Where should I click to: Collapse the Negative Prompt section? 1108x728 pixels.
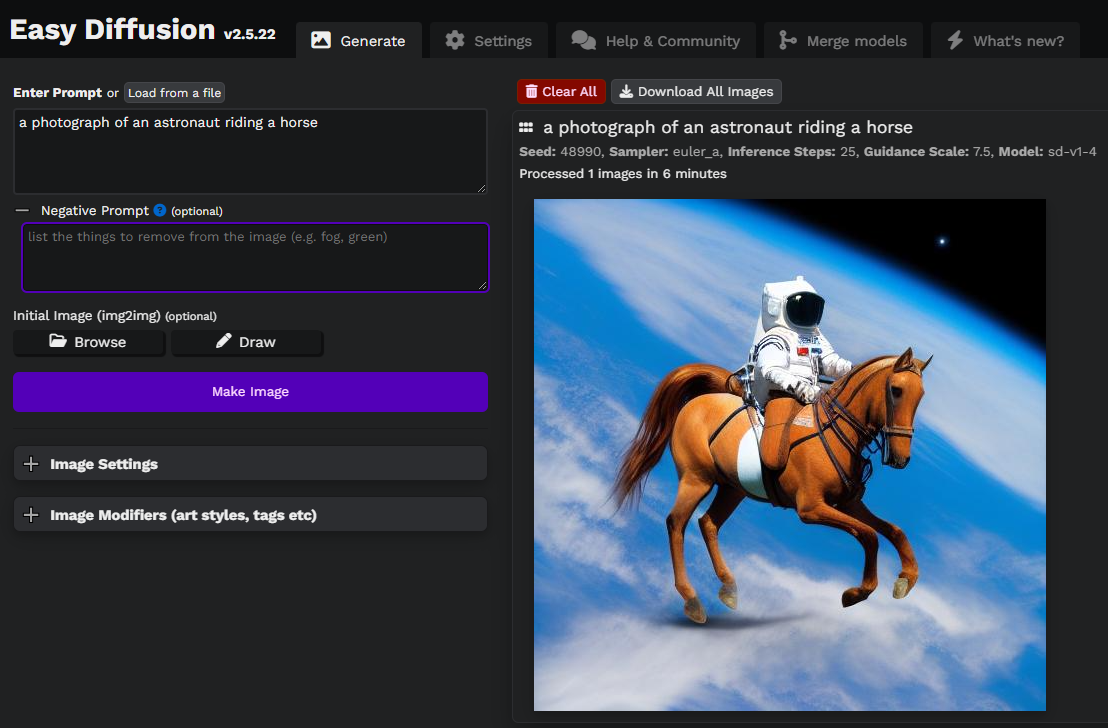23,211
